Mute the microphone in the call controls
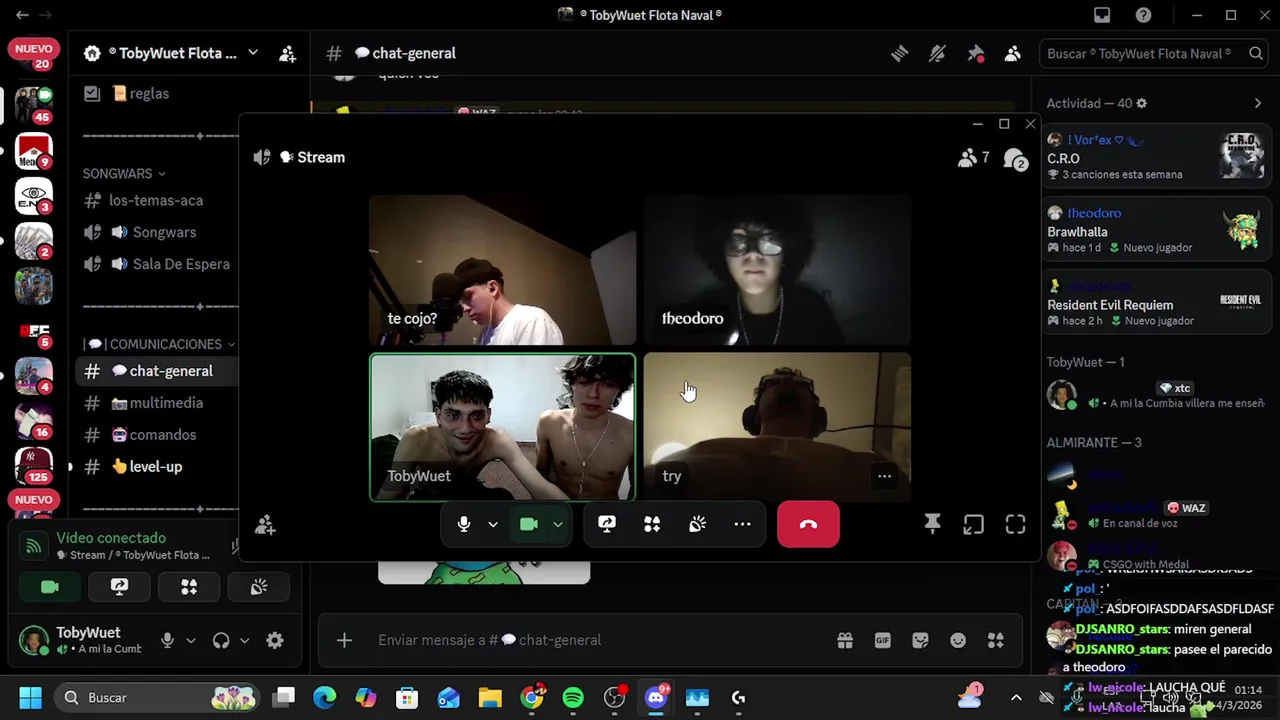The image size is (1280, 720). (464, 524)
